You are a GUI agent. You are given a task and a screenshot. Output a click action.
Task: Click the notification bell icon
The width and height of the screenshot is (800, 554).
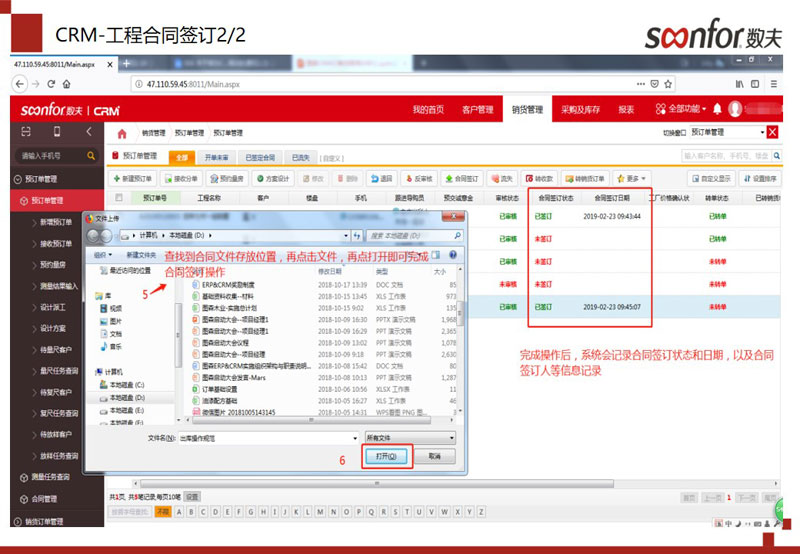pyautogui.click(x=716, y=109)
